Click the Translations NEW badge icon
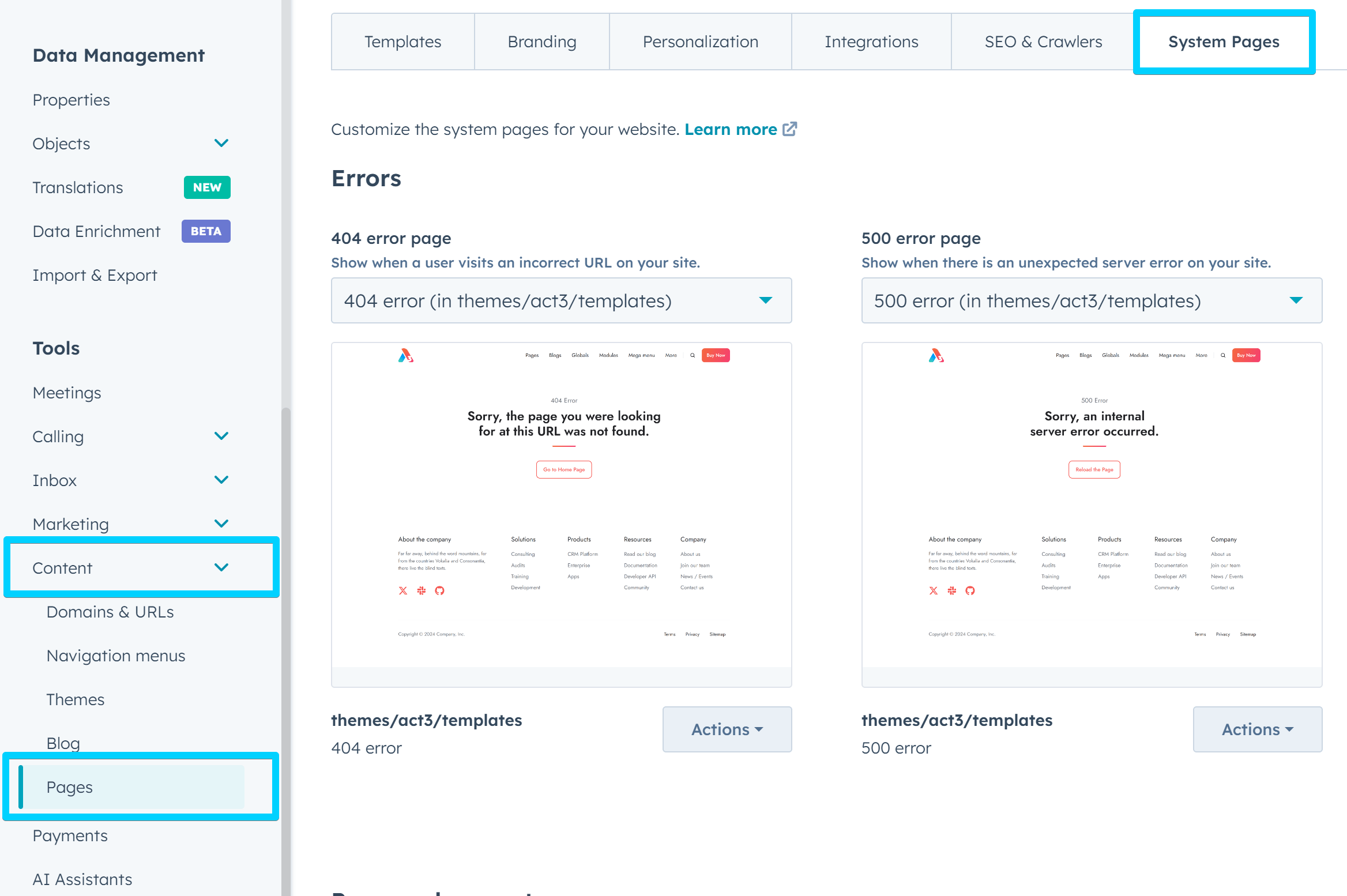Viewport: 1347px width, 896px height. click(x=204, y=187)
